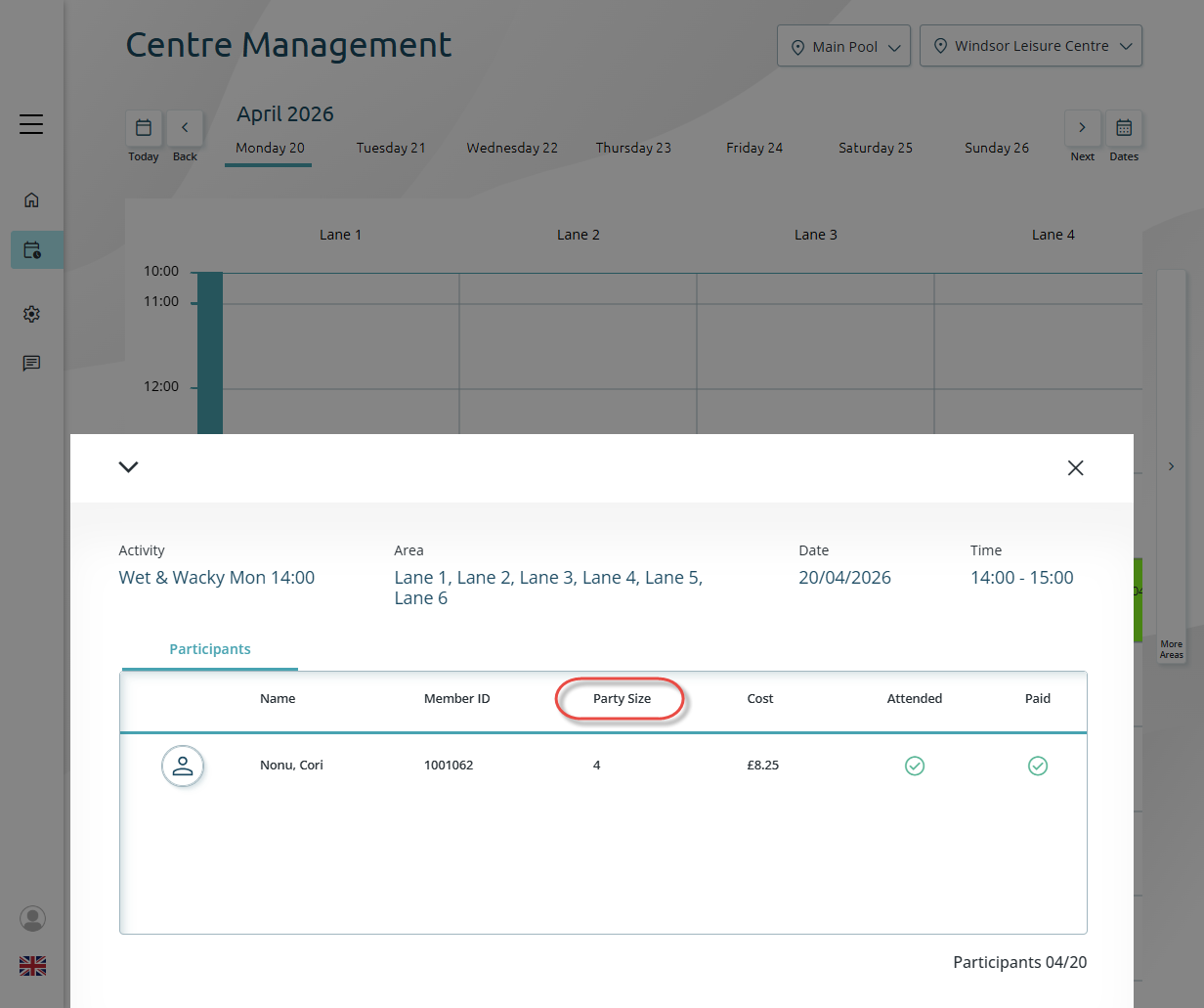Open the messages icon in sidebar
This screenshot has width=1204, height=1008.
click(31, 364)
